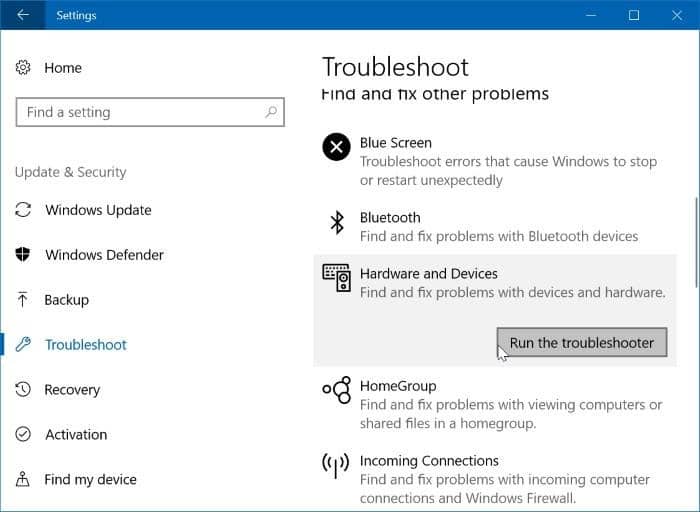Click the Hardware and Devices keyboard-speaker icon
The height and width of the screenshot is (512, 700).
[x=337, y=278]
